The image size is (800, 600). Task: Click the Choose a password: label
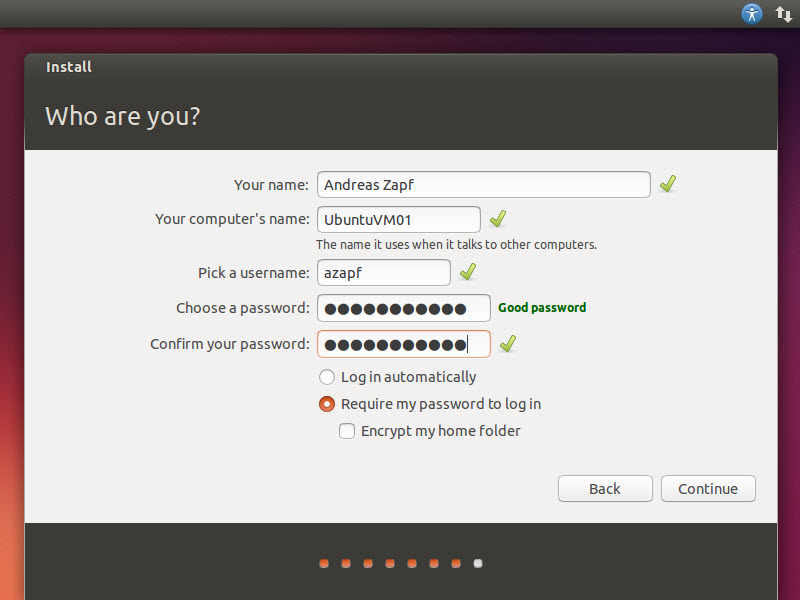click(243, 308)
